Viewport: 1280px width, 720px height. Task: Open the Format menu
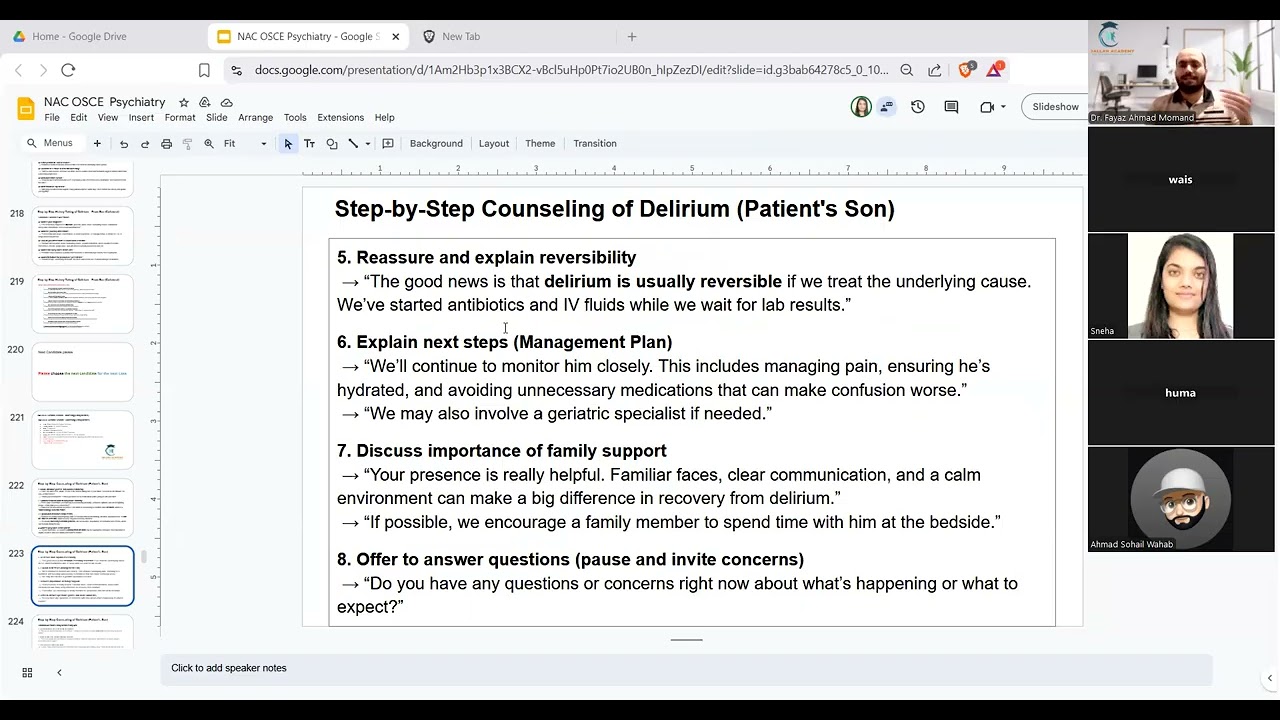tap(180, 118)
